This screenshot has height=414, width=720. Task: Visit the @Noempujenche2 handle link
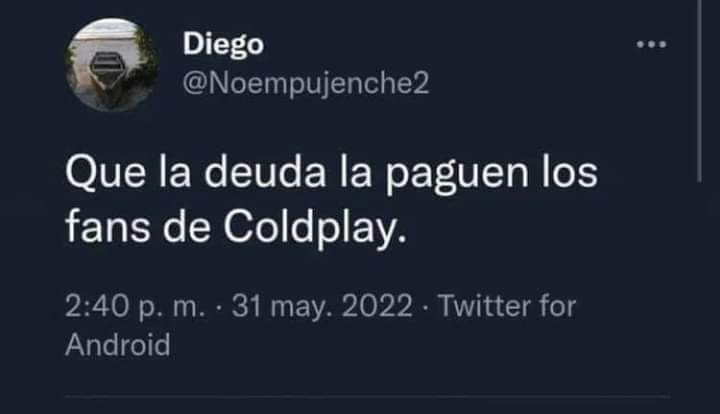tap(306, 83)
